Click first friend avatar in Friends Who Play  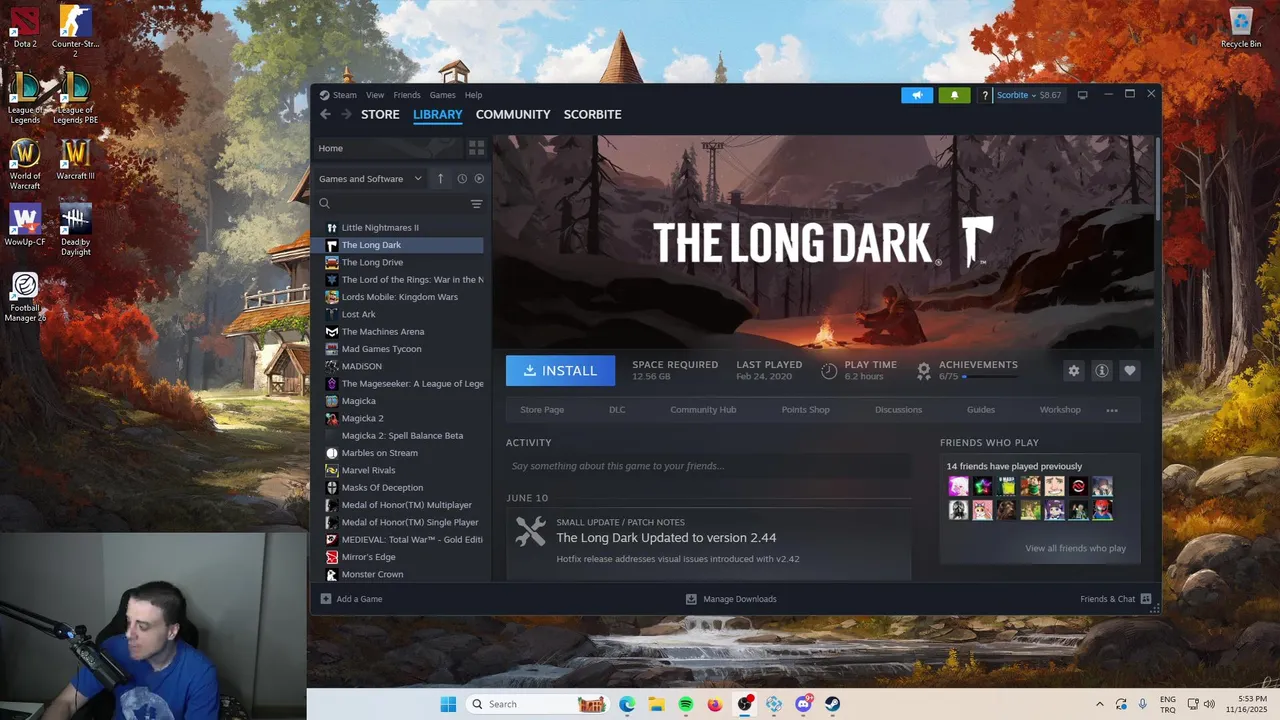coord(958,487)
